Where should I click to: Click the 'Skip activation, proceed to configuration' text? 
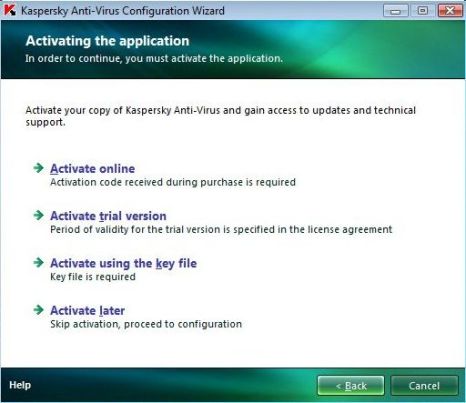[x=146, y=324]
